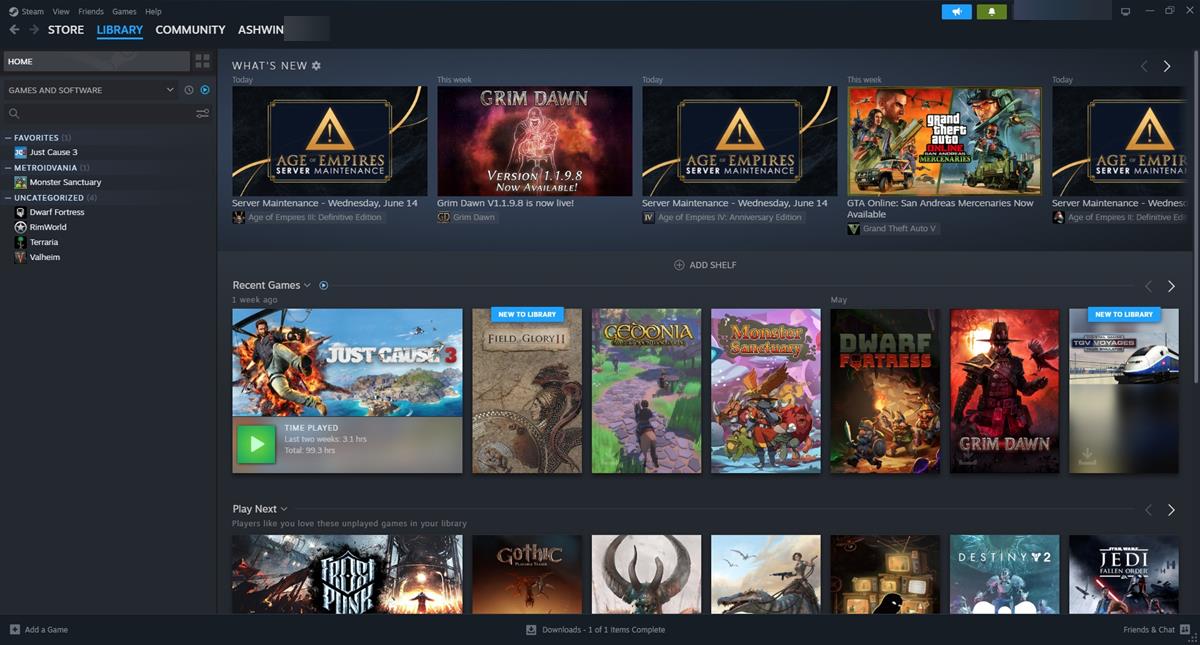Open Monster Sanctuary cover in Recent Games

[x=765, y=390]
